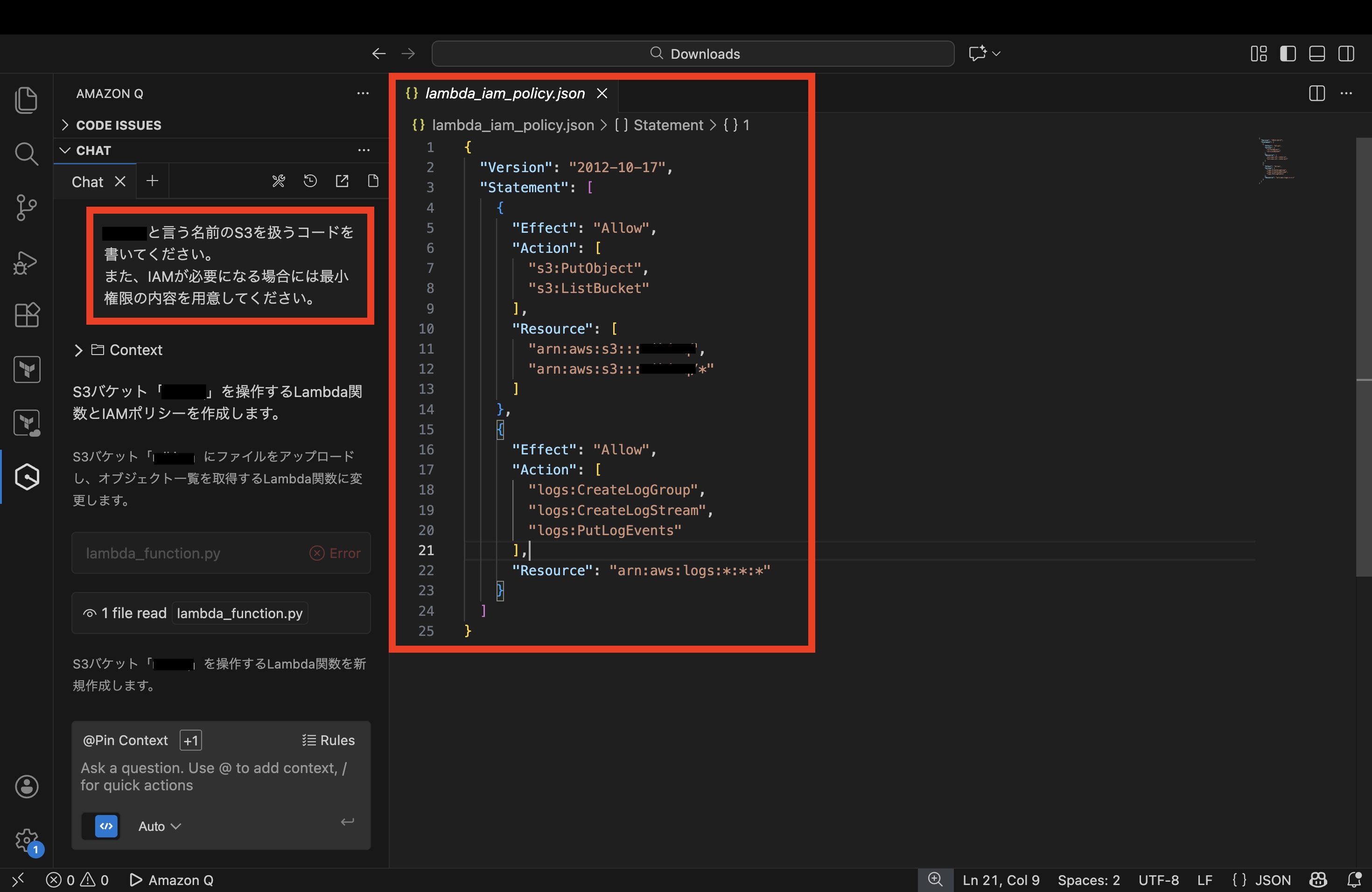
Task: Open Source Control view in activity bar
Action: pyautogui.click(x=26, y=208)
